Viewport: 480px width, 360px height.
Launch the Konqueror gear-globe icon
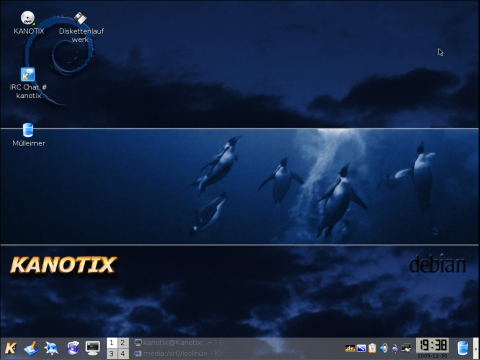click(52, 348)
